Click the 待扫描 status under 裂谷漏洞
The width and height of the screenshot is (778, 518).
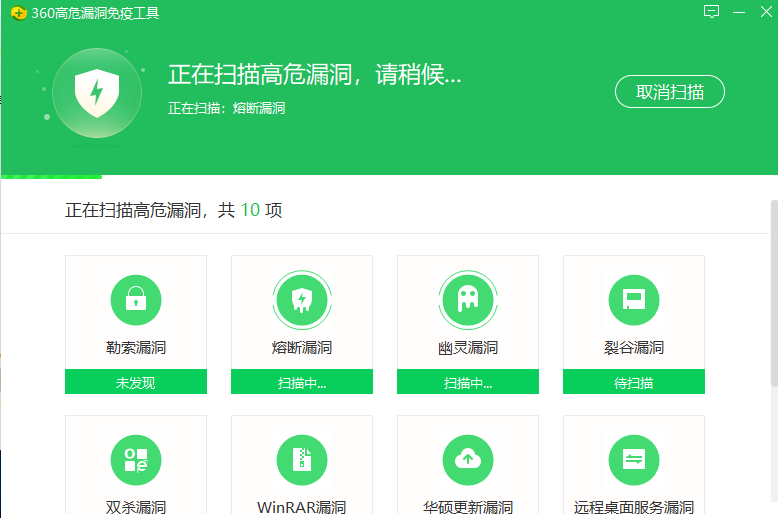pos(633,382)
